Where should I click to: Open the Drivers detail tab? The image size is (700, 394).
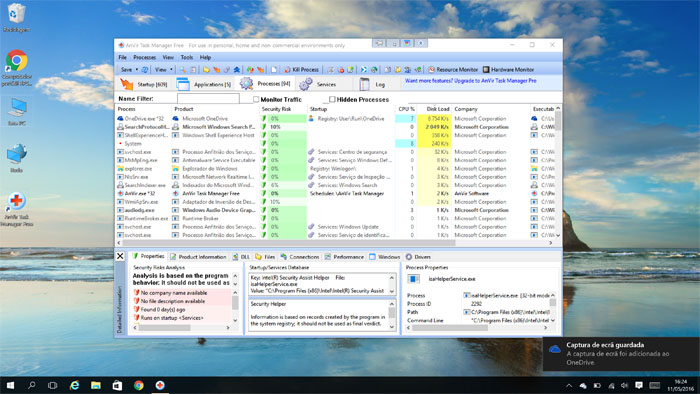click(x=418, y=257)
